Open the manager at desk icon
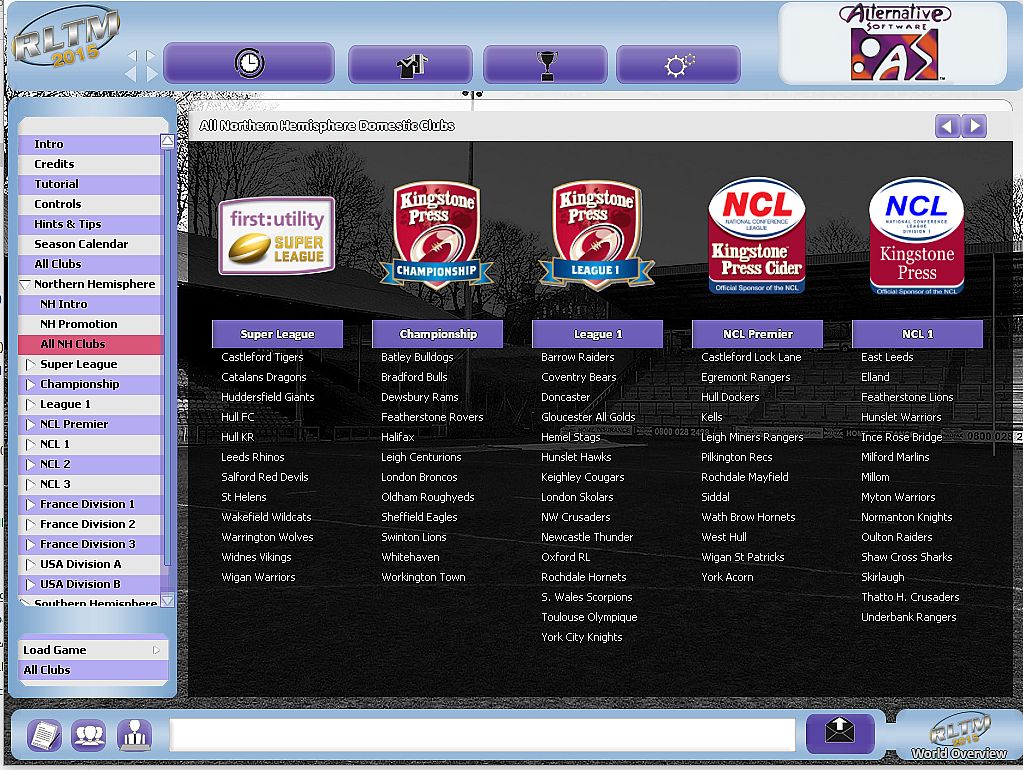This screenshot has width=1023, height=770. pyautogui.click(x=134, y=735)
